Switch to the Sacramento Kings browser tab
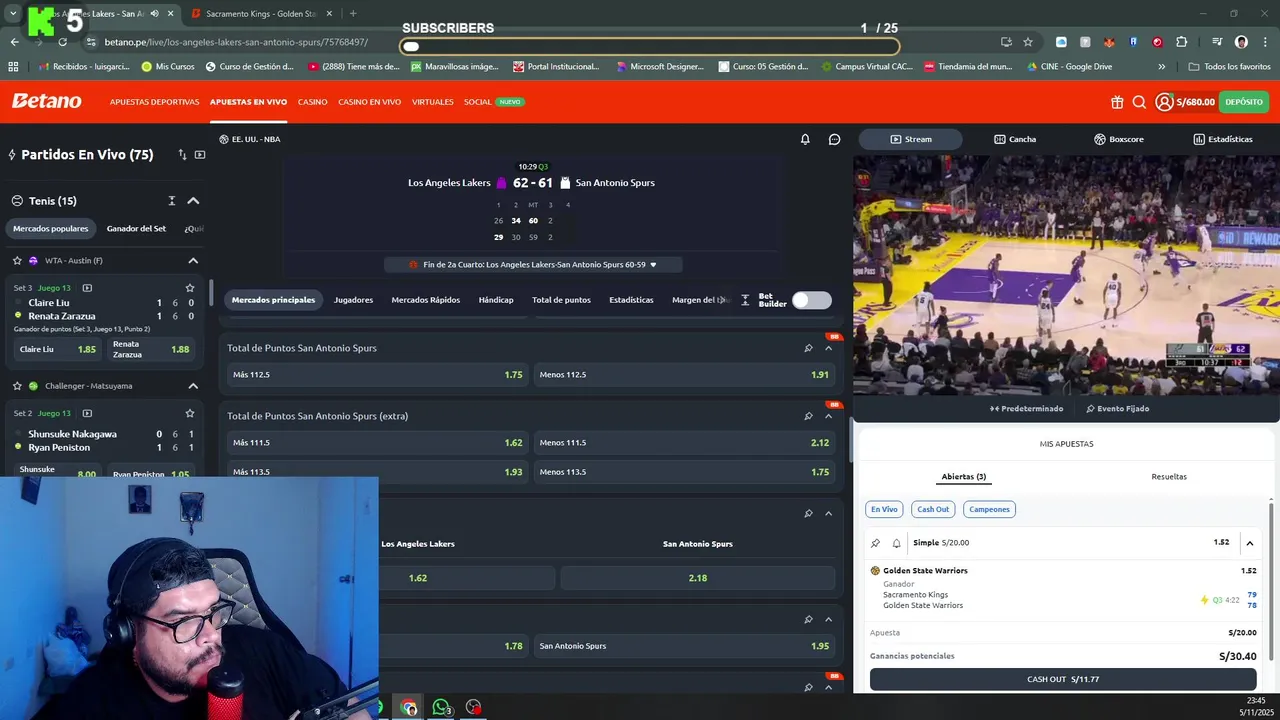 tap(260, 14)
